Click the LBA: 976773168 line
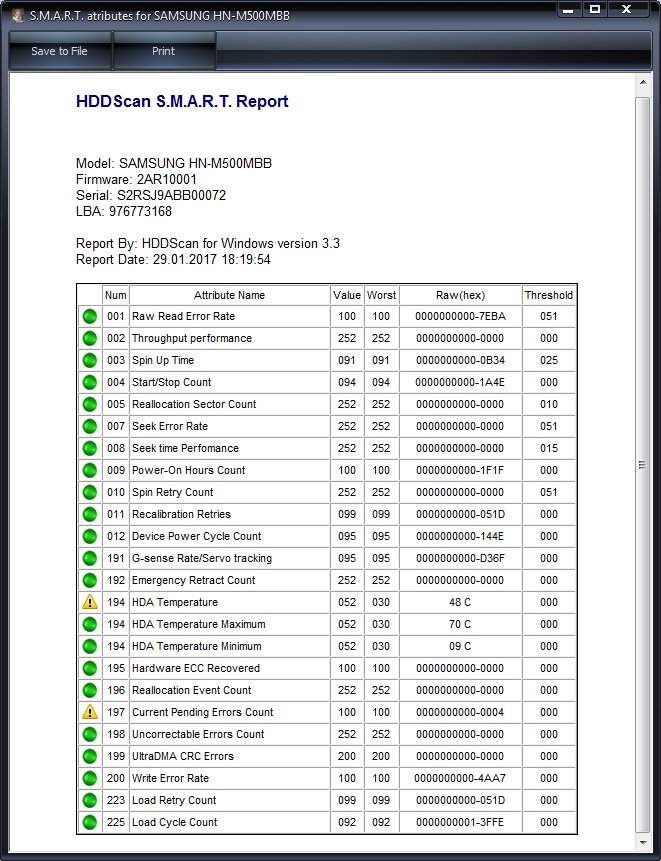Viewport: 661px width, 861px height. coord(124,211)
